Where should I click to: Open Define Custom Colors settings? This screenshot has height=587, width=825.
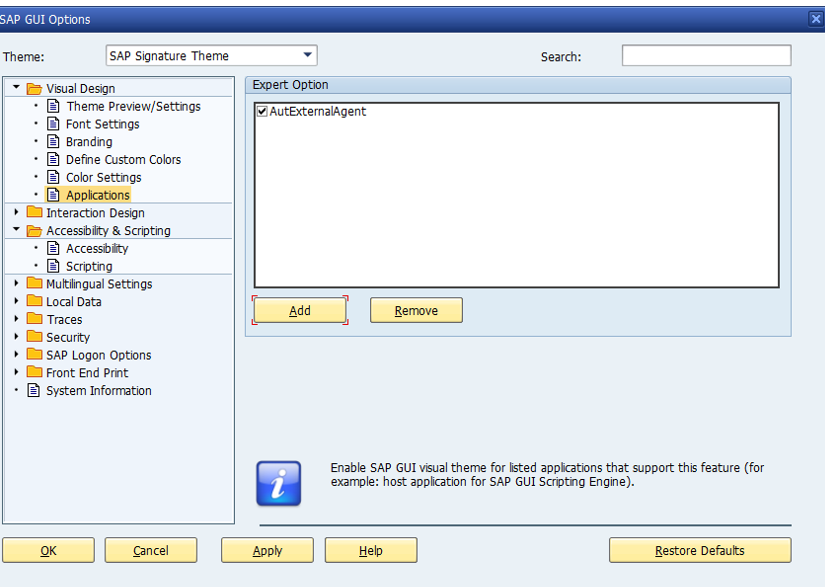tap(123, 159)
